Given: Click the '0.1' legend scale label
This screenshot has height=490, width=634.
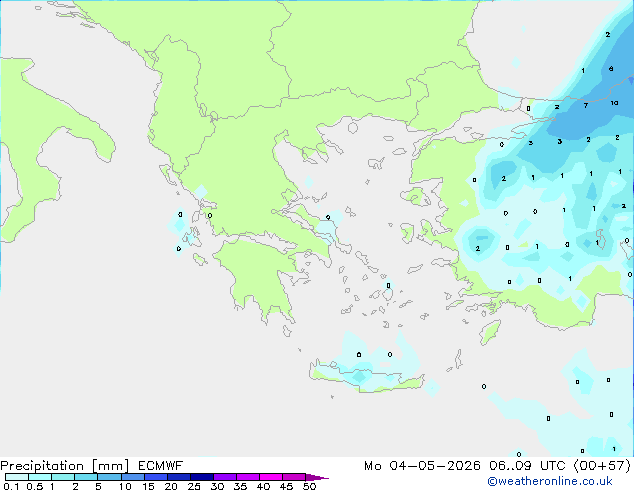Looking at the screenshot, I should tap(11, 486).
